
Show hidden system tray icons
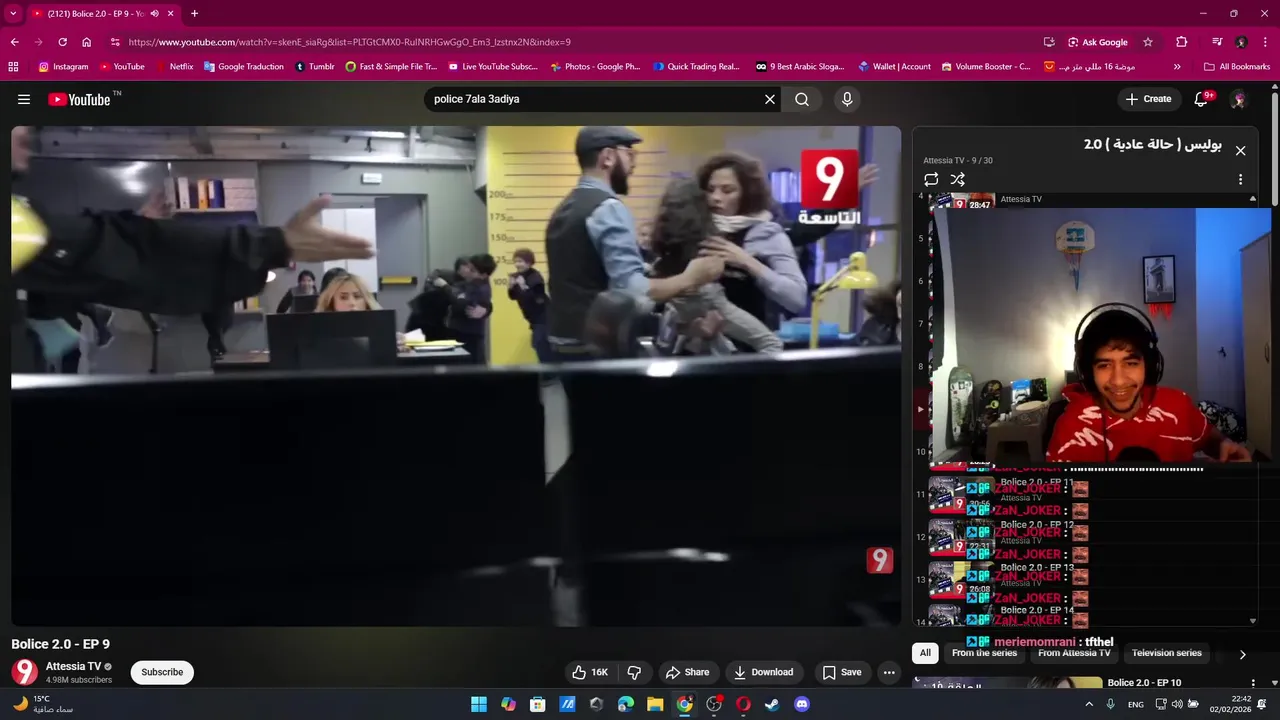(x=1089, y=704)
